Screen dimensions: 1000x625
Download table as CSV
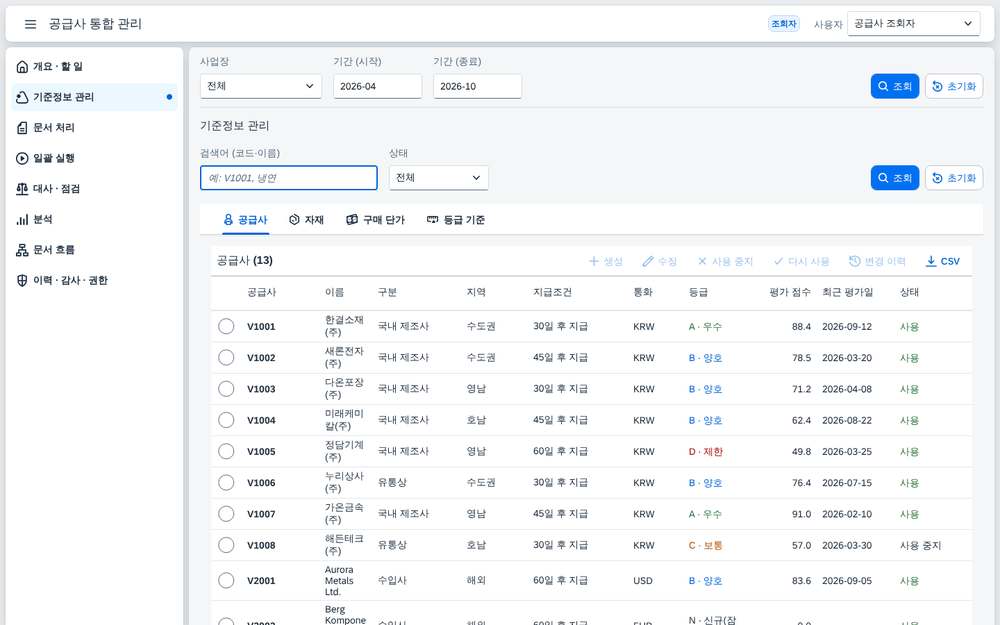point(943,261)
